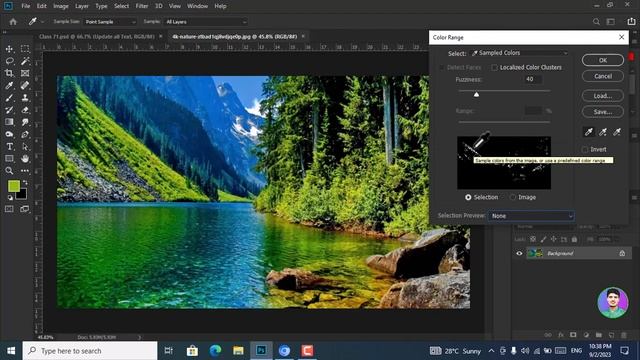The height and width of the screenshot is (360, 640).
Task: Click the background color swatch
Action: click(22, 195)
